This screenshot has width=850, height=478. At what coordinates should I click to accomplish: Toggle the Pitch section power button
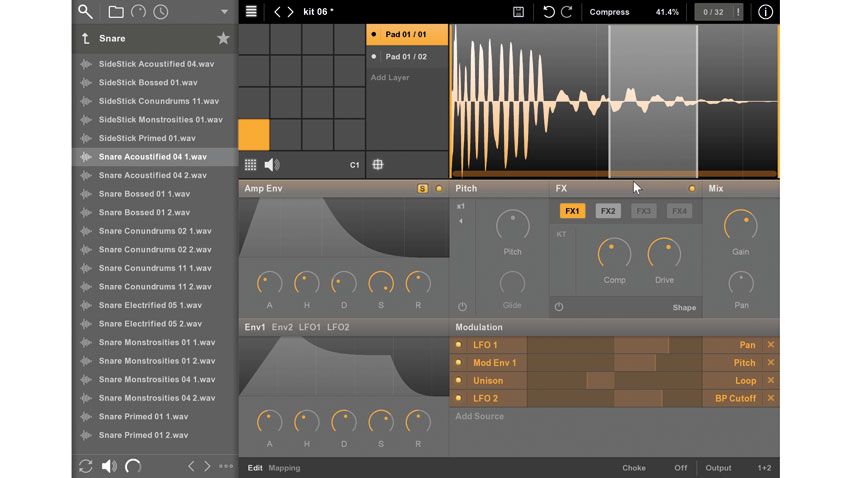click(462, 307)
